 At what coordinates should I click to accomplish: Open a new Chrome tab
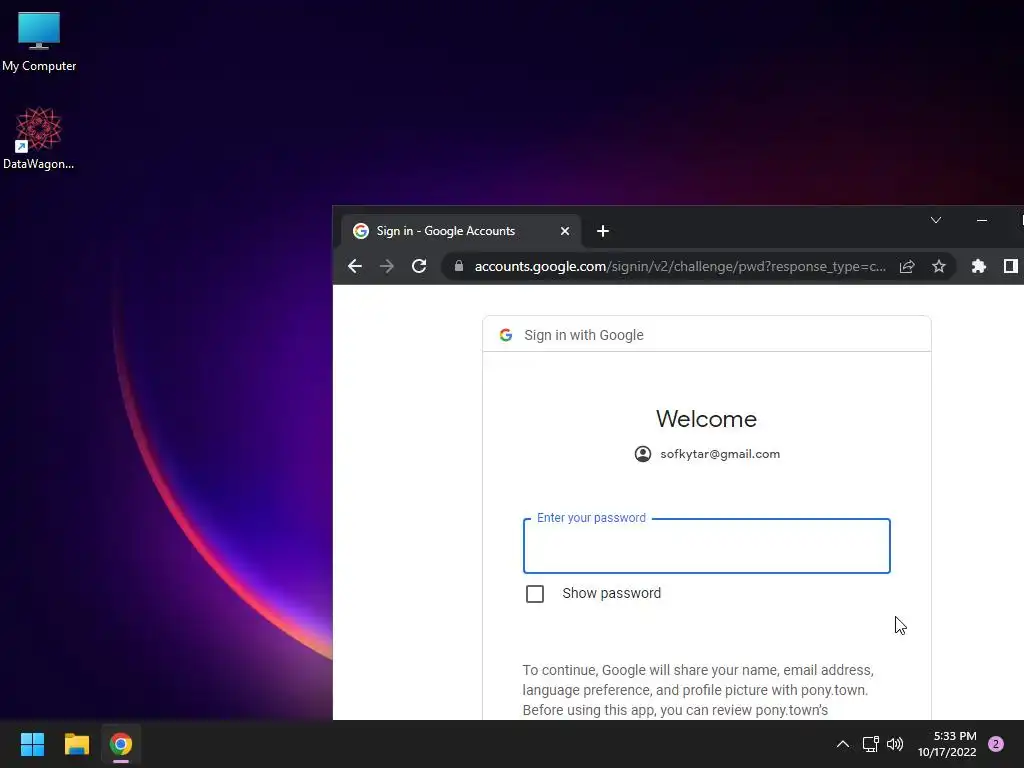click(x=603, y=231)
